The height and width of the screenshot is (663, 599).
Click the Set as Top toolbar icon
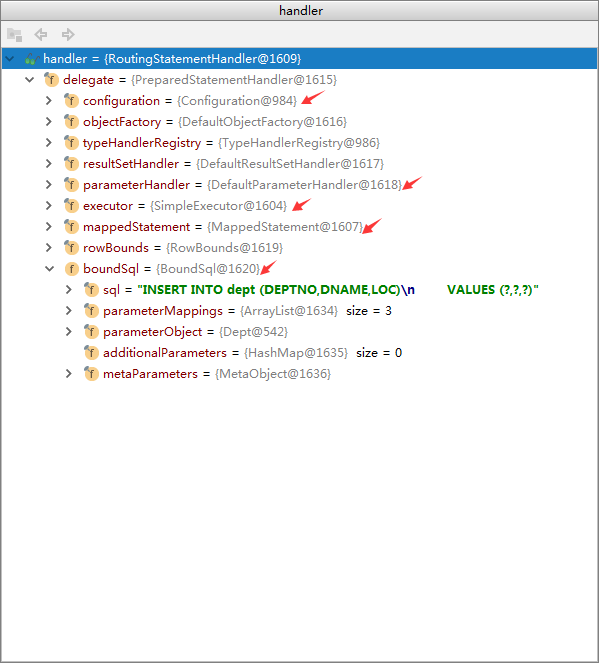[15, 35]
